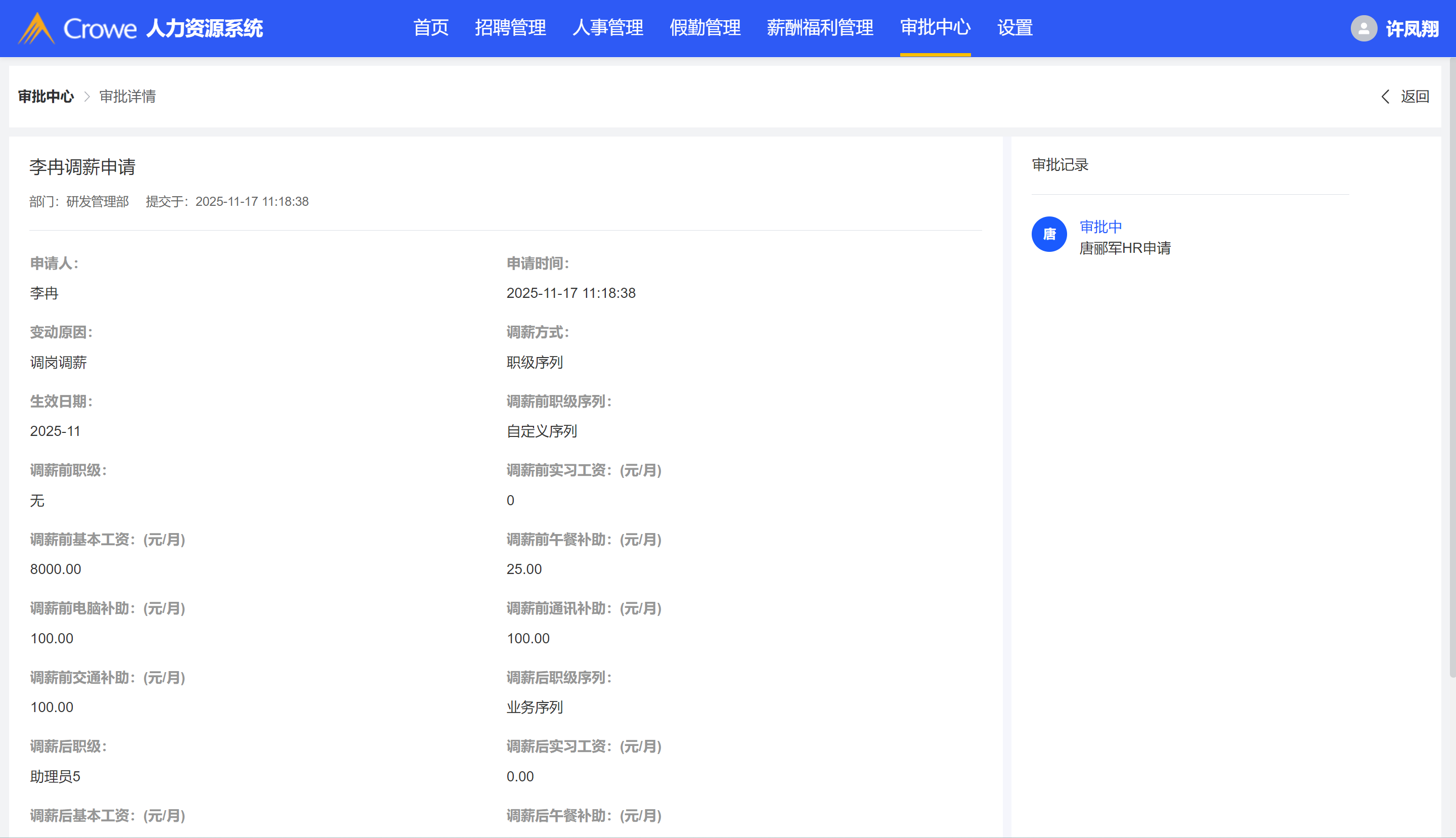1456x838 pixels.
Task: Switch to the 审批中心 tab
Action: tap(935, 28)
